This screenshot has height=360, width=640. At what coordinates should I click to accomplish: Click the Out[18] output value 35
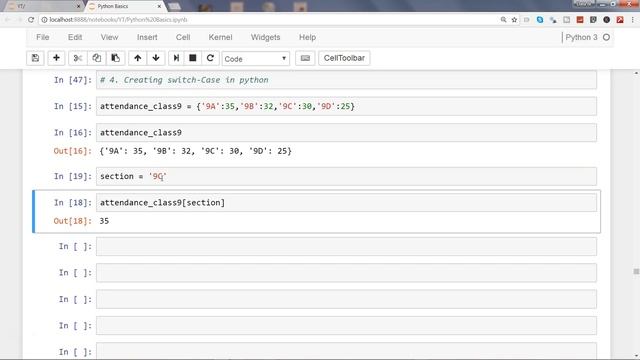(104, 221)
